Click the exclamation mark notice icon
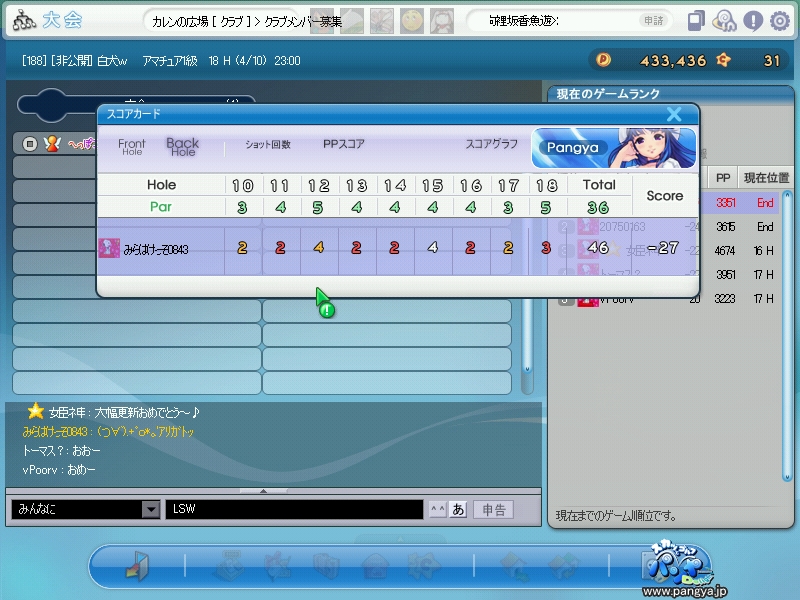This screenshot has width=800, height=600. pos(753,21)
